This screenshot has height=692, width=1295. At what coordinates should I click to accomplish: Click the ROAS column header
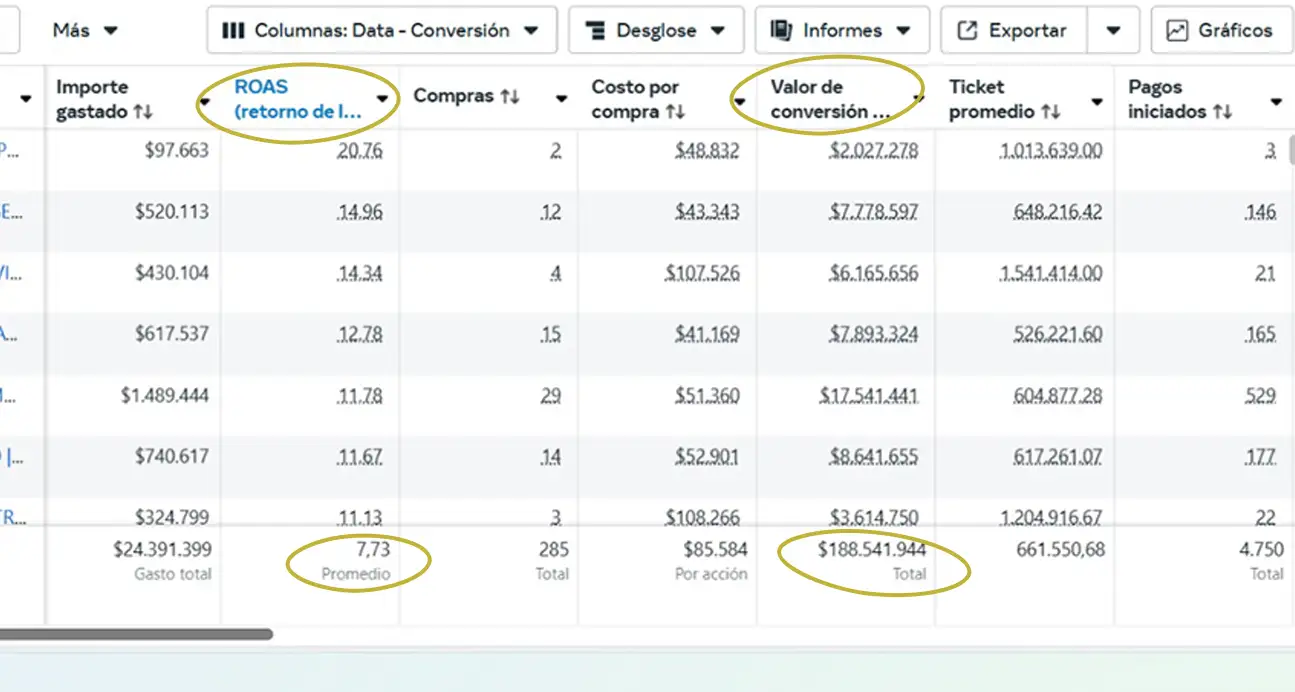point(297,98)
